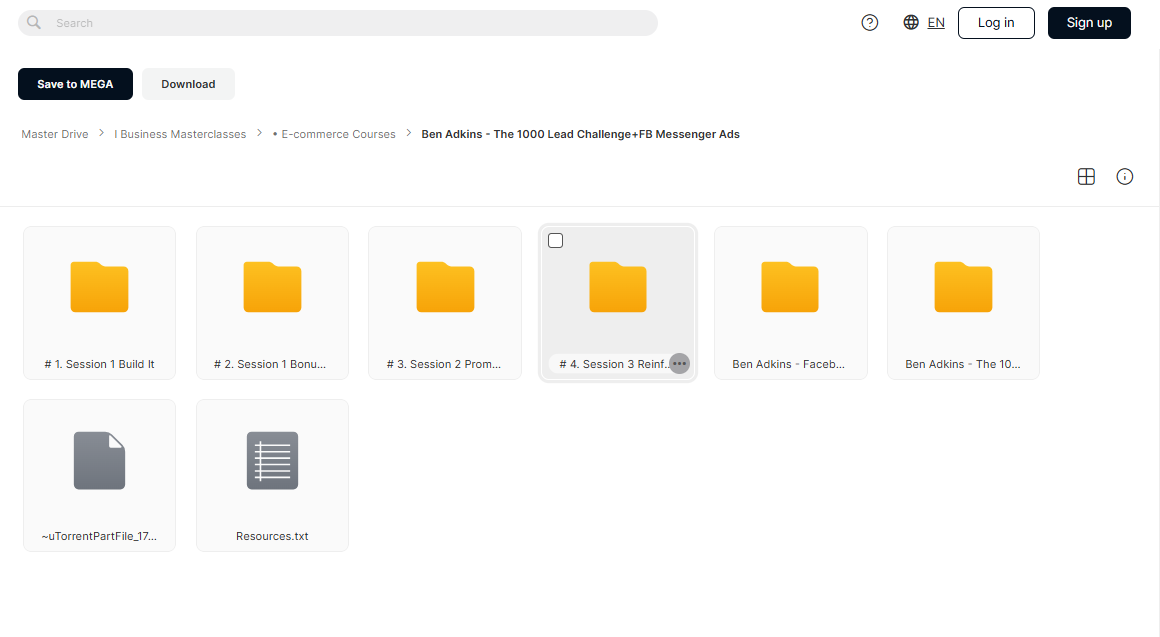Viewport: 1160px width, 637px height.
Task: Click the 'Ben Adkins - The 10...' label
Action: [x=962, y=364]
